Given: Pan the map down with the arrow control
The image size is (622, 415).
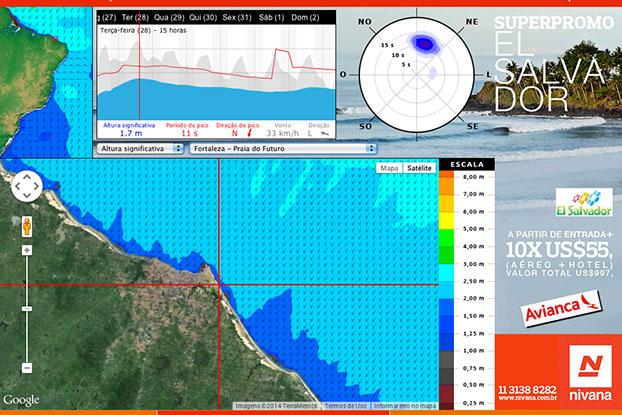Looking at the screenshot, I should click(x=27, y=195).
